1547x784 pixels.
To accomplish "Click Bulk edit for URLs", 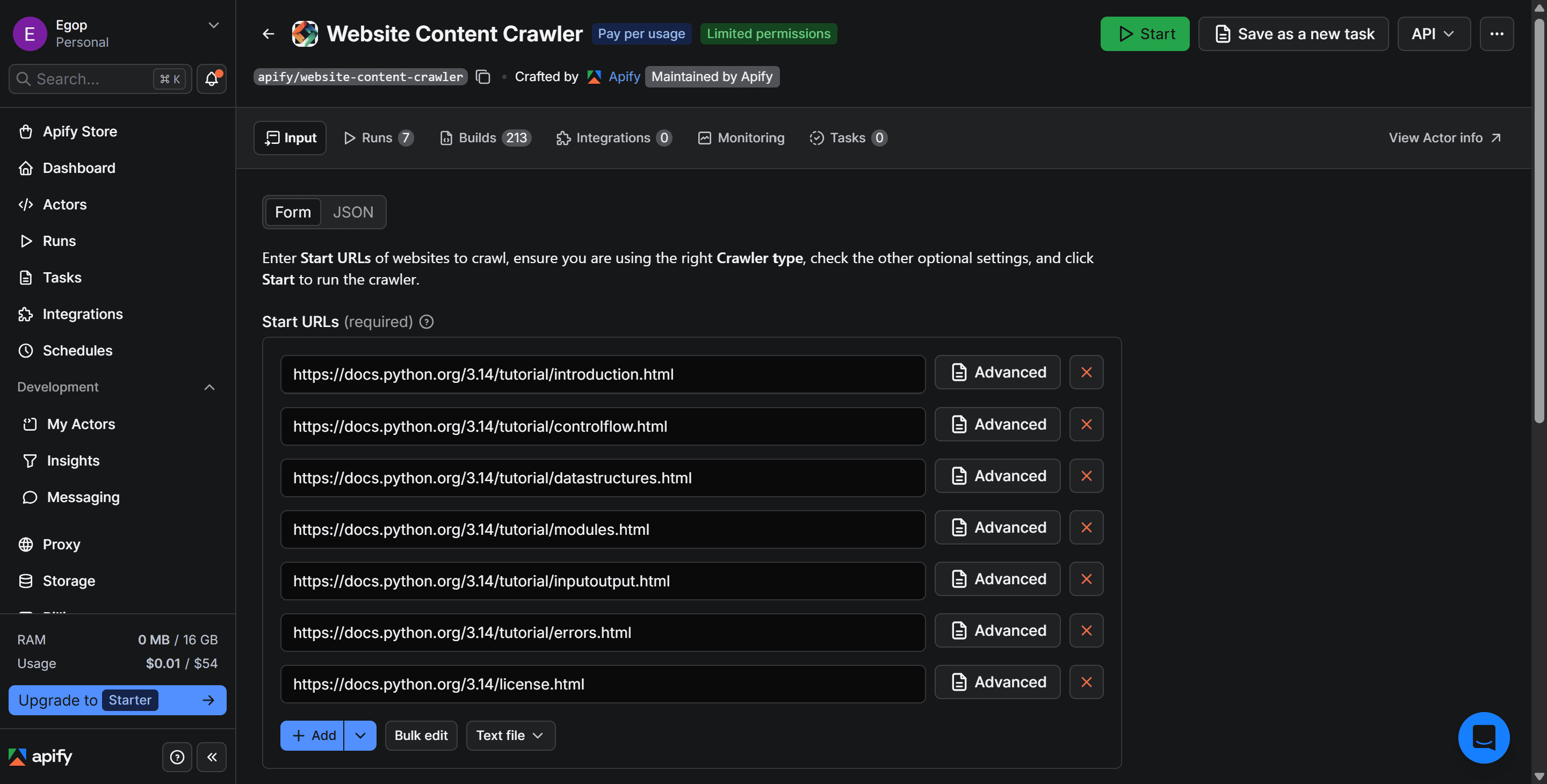I will [421, 735].
